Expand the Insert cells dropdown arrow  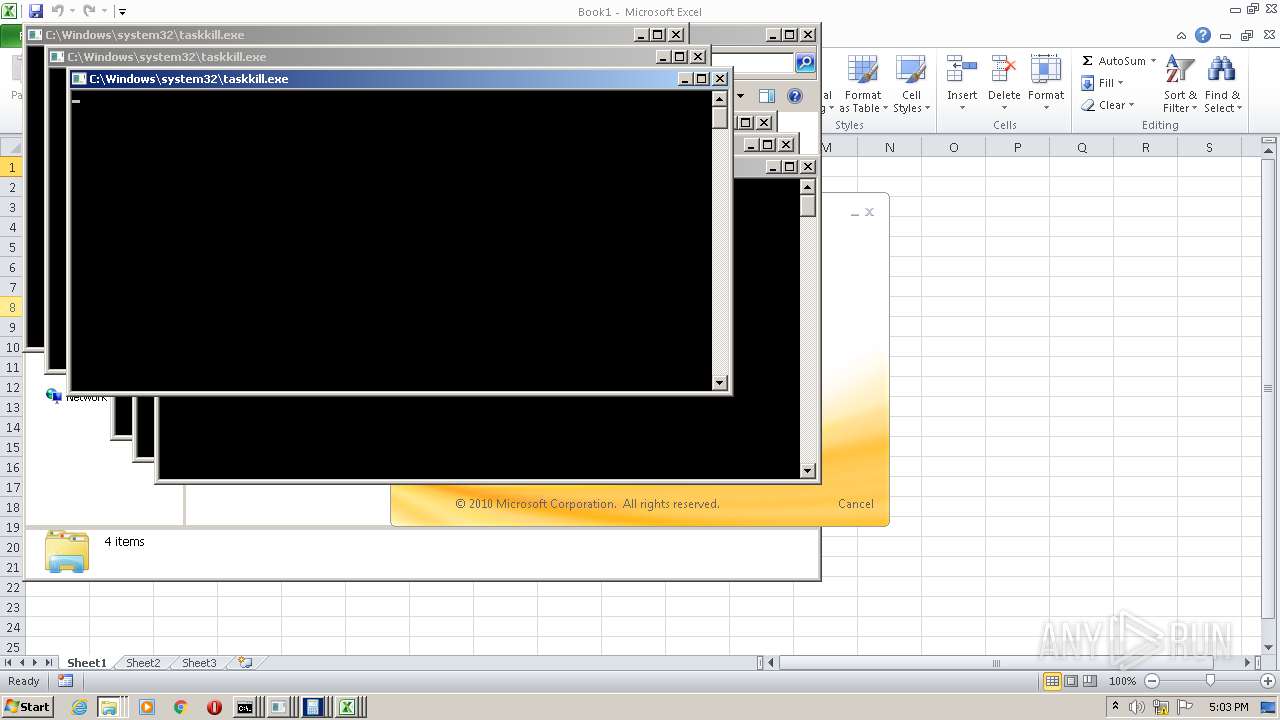962,108
